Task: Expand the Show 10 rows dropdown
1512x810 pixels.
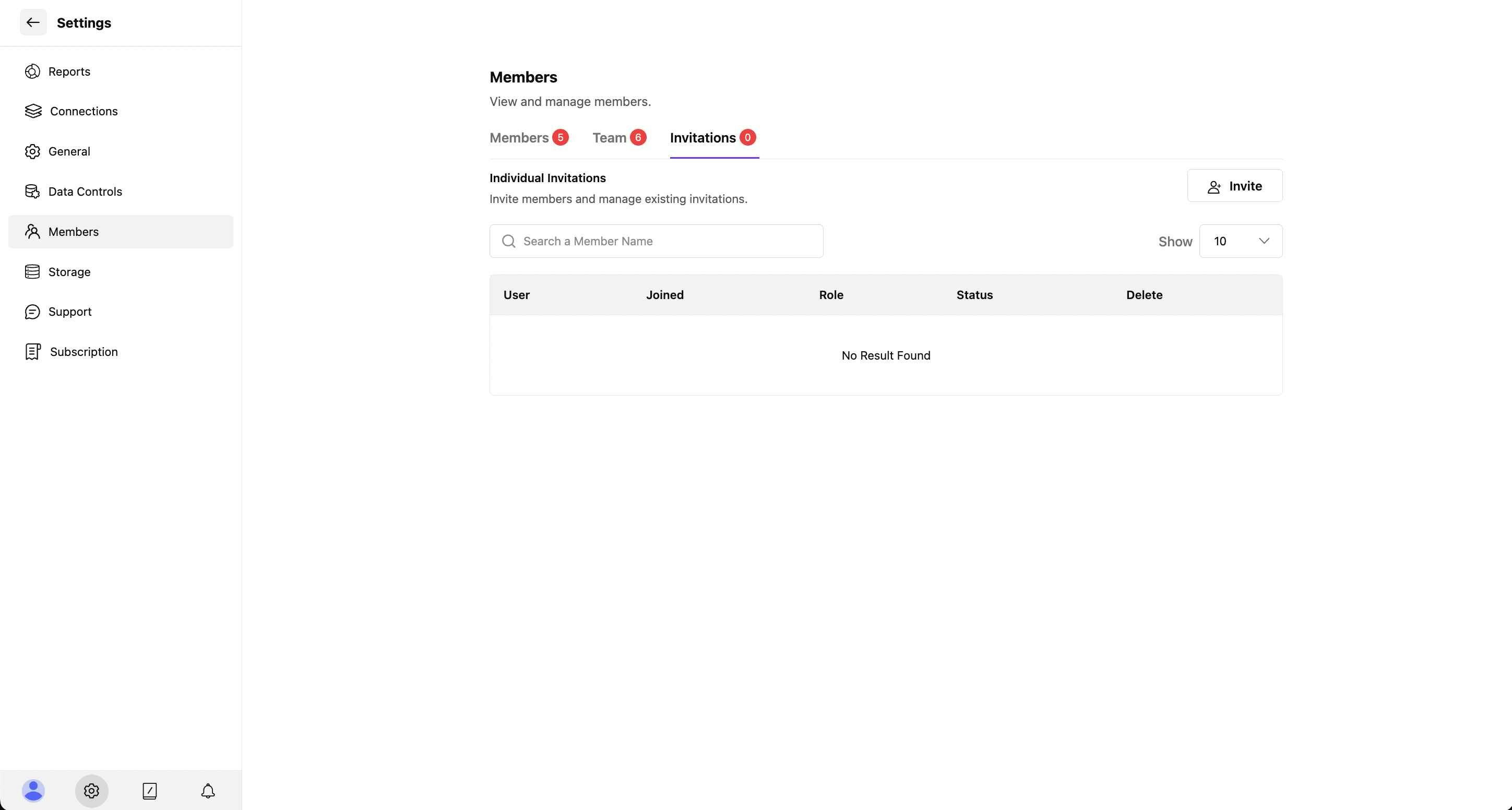Action: pyautogui.click(x=1240, y=241)
